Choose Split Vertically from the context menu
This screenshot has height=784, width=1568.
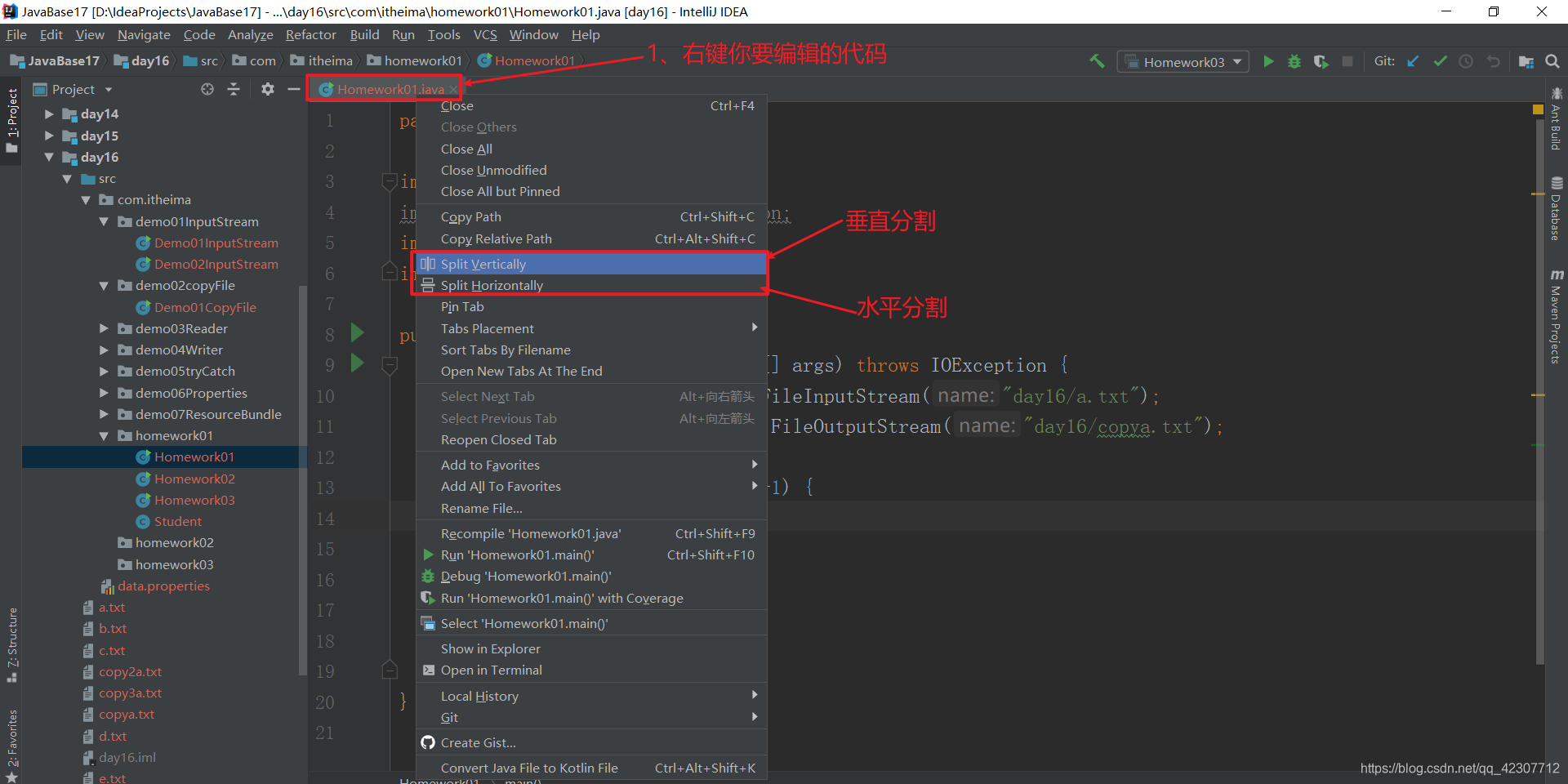pos(591,264)
